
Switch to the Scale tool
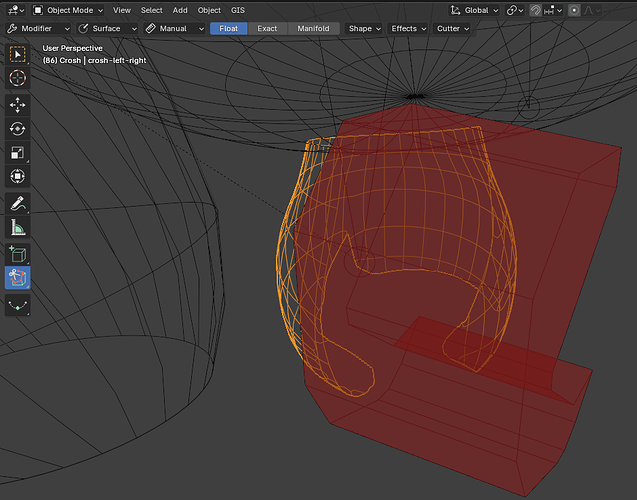[17, 153]
